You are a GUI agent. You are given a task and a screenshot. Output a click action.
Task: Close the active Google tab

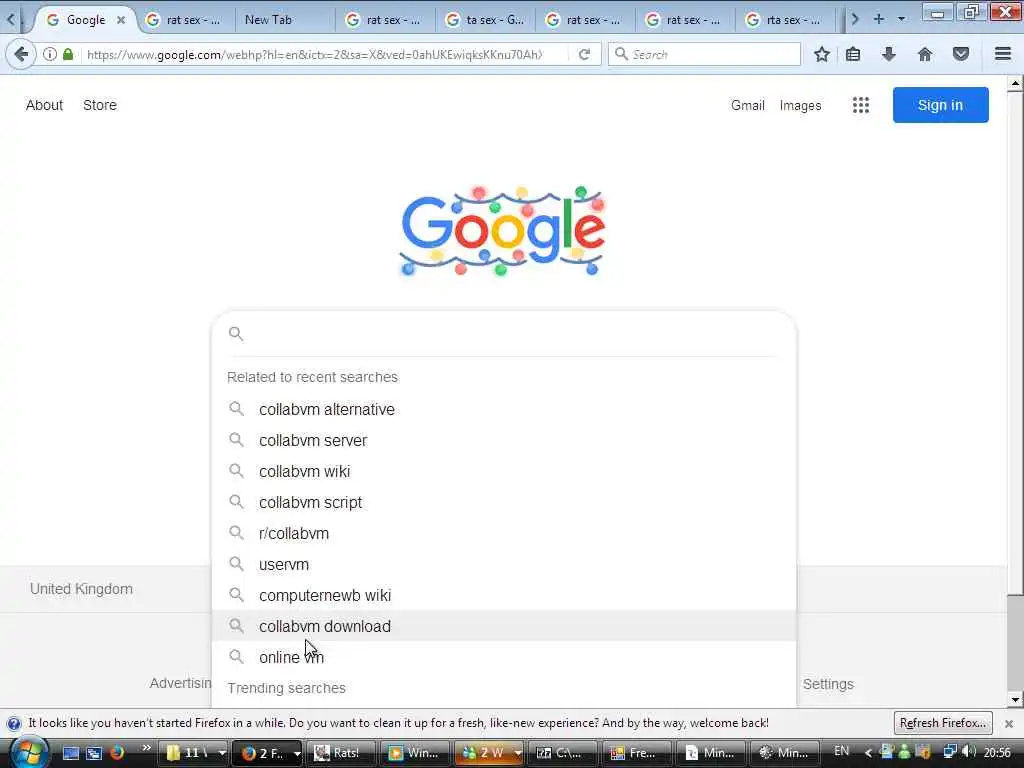click(x=121, y=20)
